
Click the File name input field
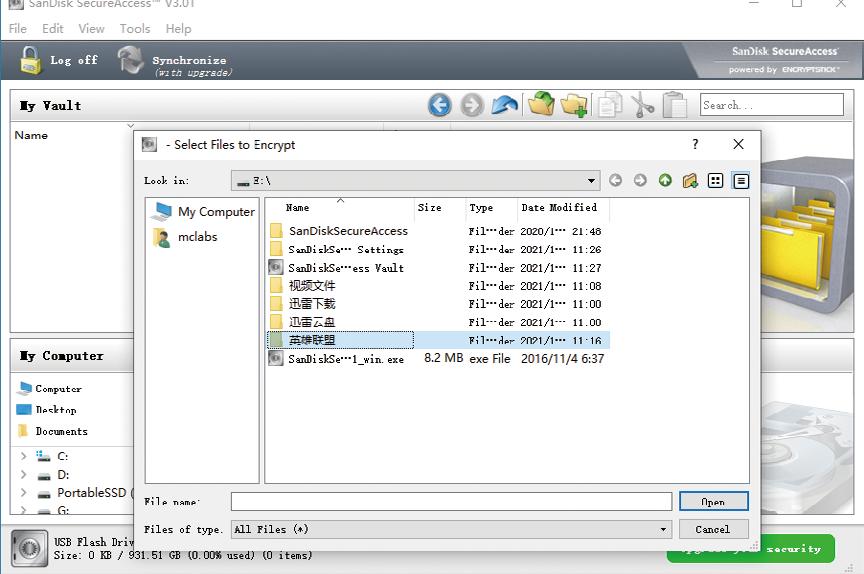pos(451,502)
